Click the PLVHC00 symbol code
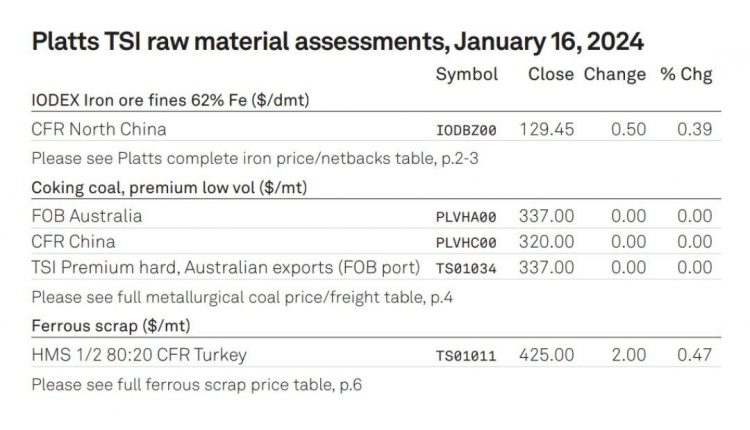 [467, 242]
